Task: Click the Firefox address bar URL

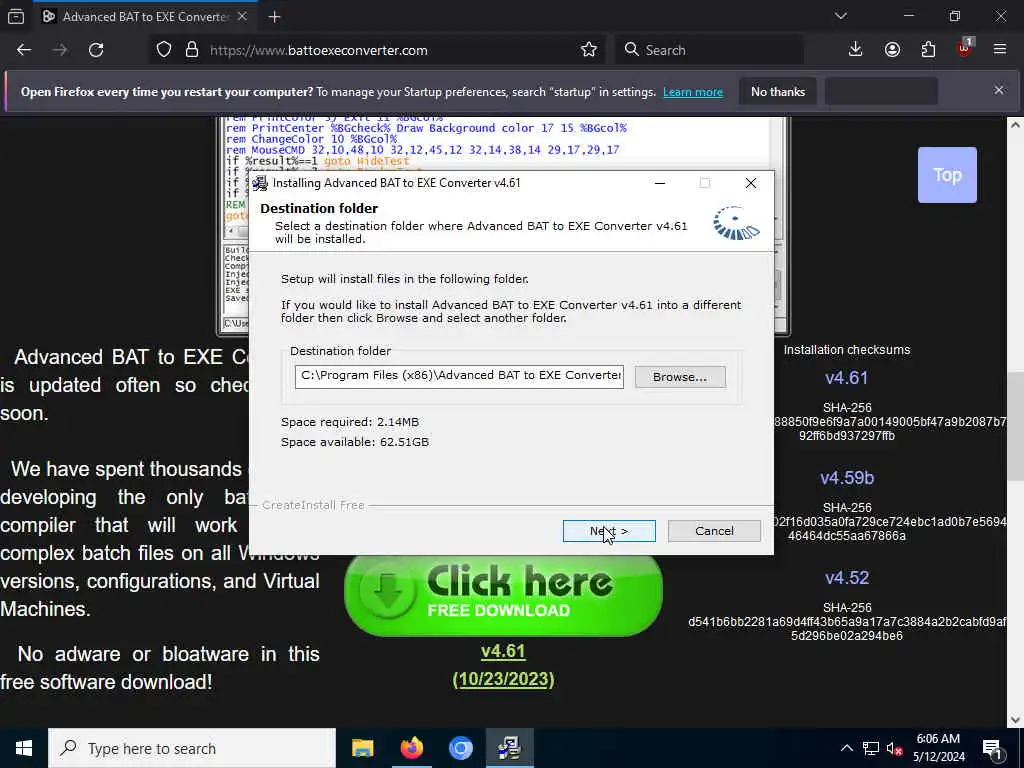Action: coord(319,50)
